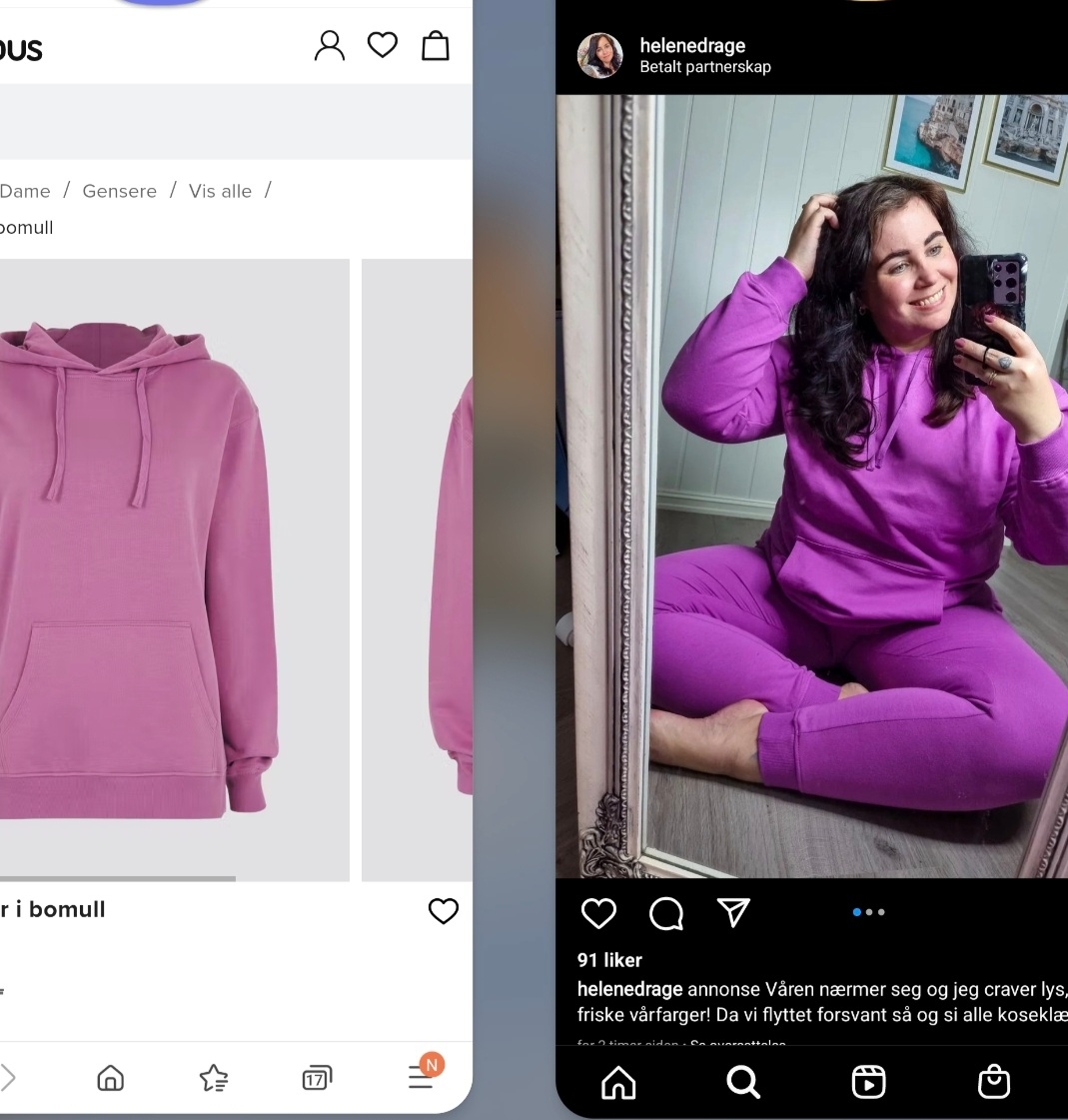Open the Instagram search tab
Image resolution: width=1068 pixels, height=1120 pixels.
743,1082
